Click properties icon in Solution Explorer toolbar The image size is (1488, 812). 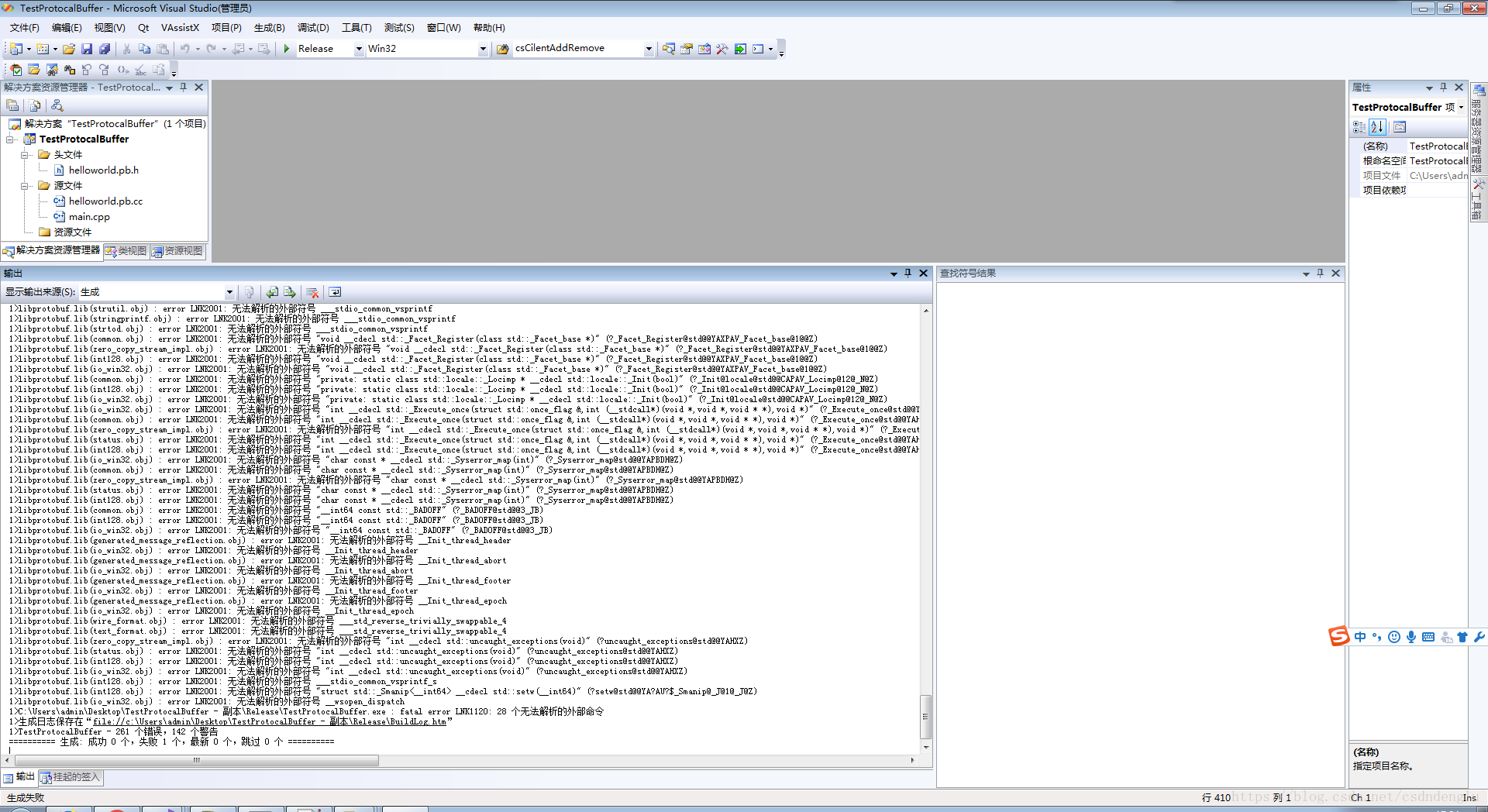tap(12, 105)
